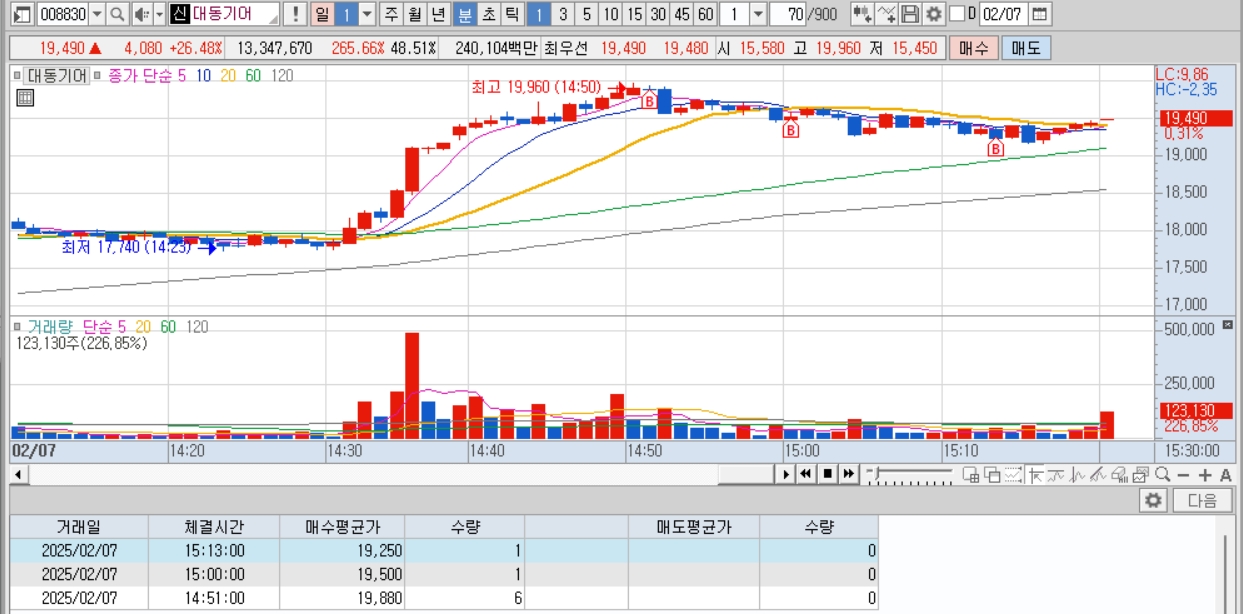This screenshot has height=614, width=1243.
Task: Click the exclamation mark info button
Action: pos(295,14)
